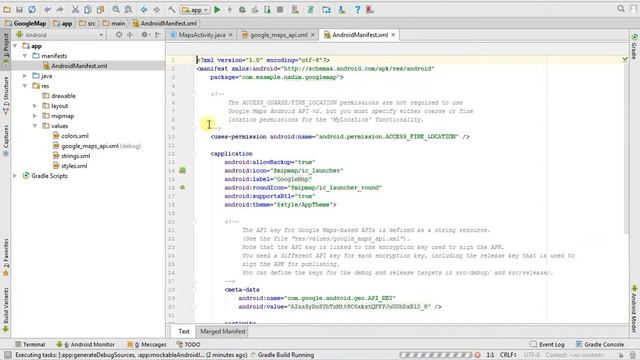This screenshot has width=640, height=360.
Task: Click the Replace toolbar icon
Action: point(128,9)
